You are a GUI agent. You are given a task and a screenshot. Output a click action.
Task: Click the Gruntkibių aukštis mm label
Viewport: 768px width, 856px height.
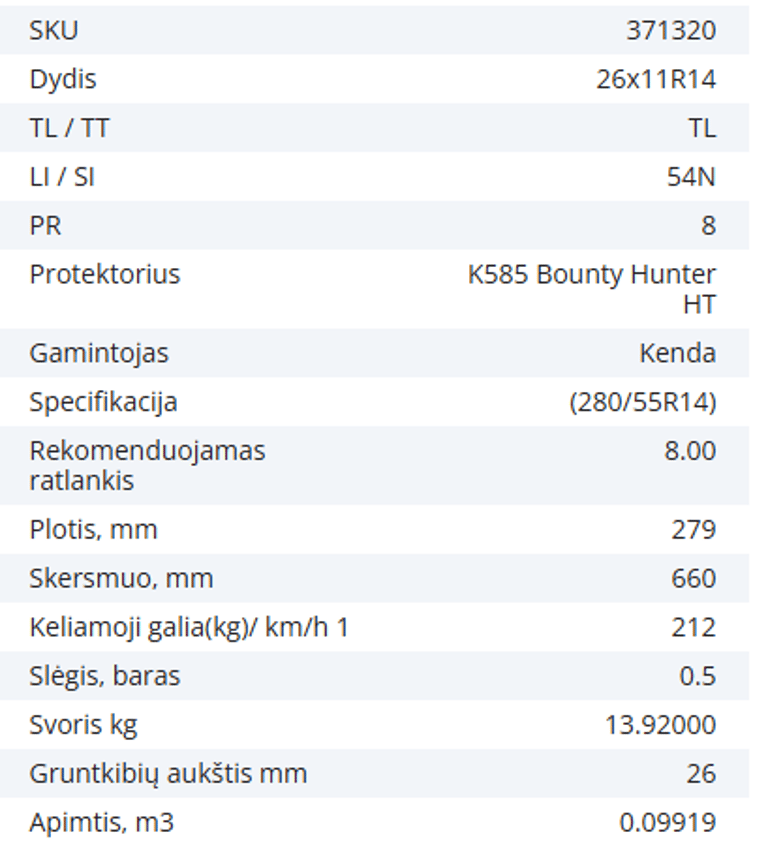[x=168, y=775]
